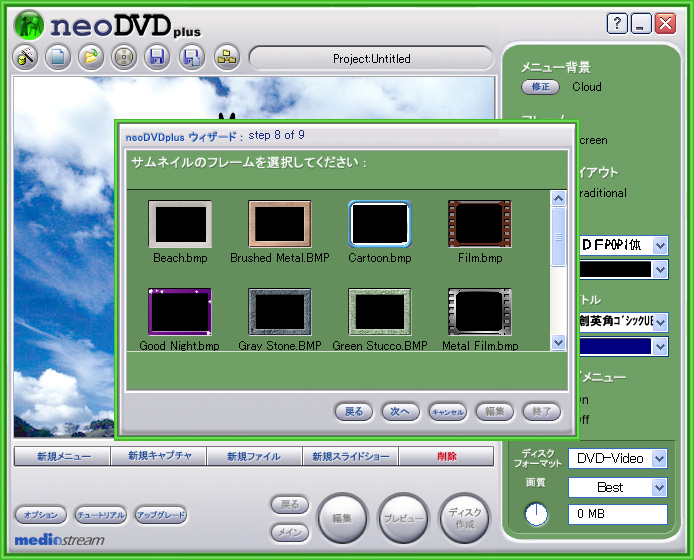Click the red 削除 delete tab

click(447, 456)
